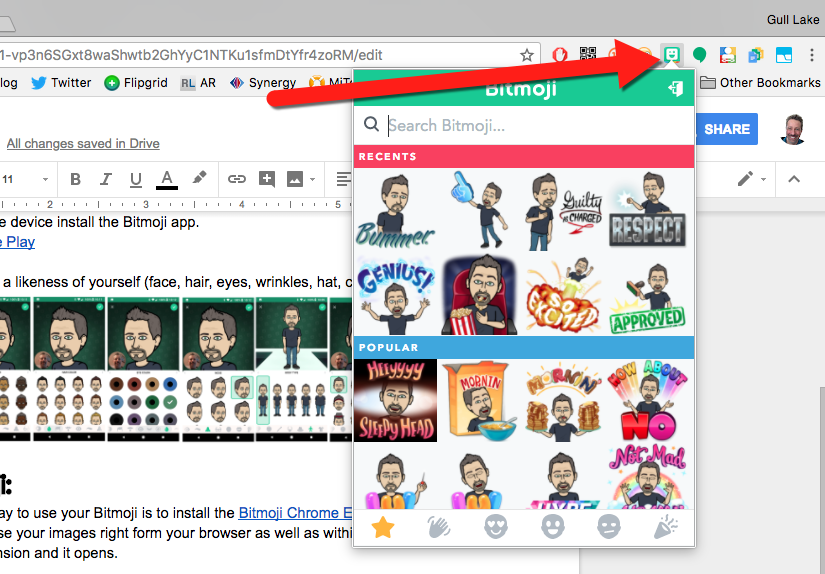Image resolution: width=825 pixels, height=574 pixels.
Task: Select the foam finger Bitmoji sticker
Action: point(479,209)
